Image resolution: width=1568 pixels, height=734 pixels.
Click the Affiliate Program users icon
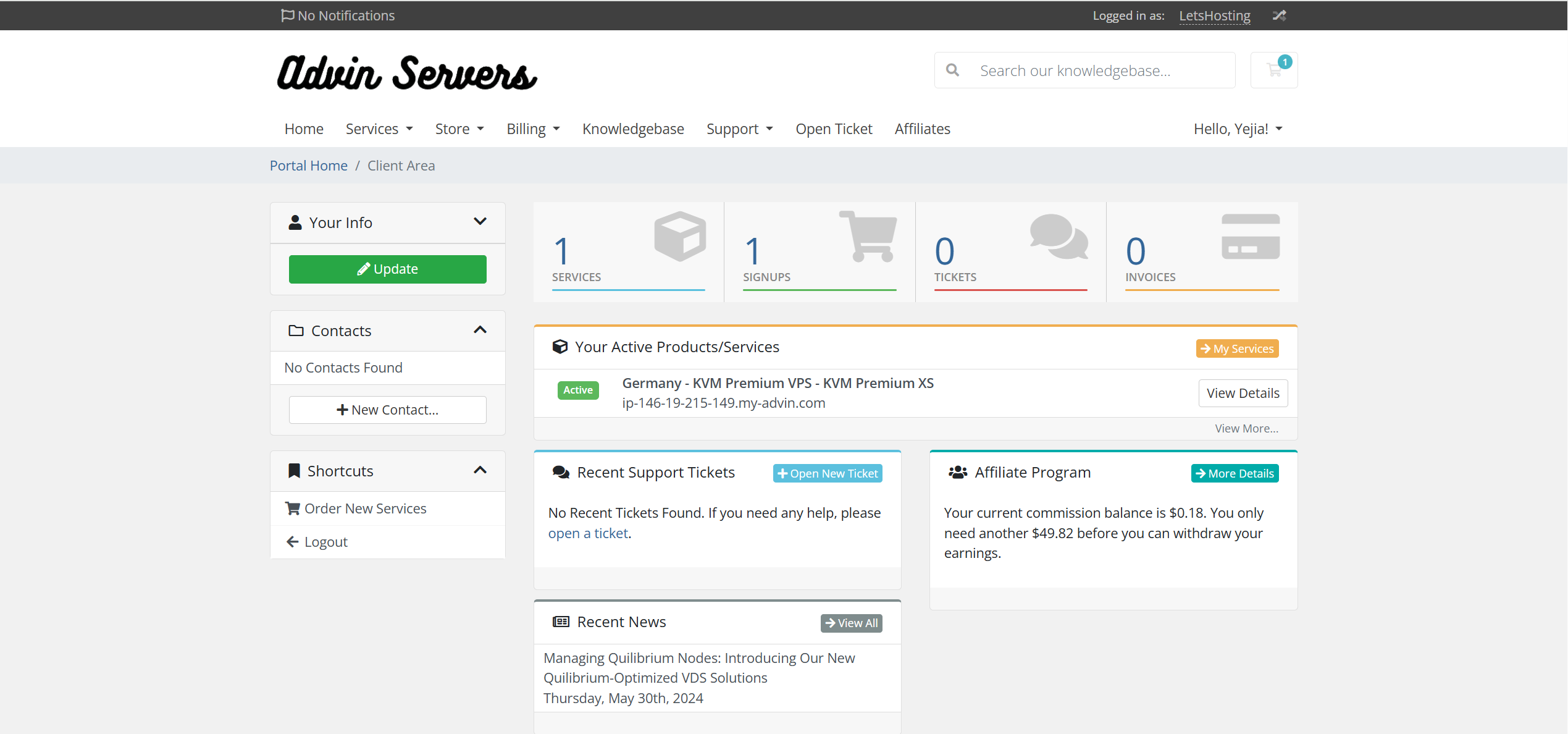coord(958,473)
